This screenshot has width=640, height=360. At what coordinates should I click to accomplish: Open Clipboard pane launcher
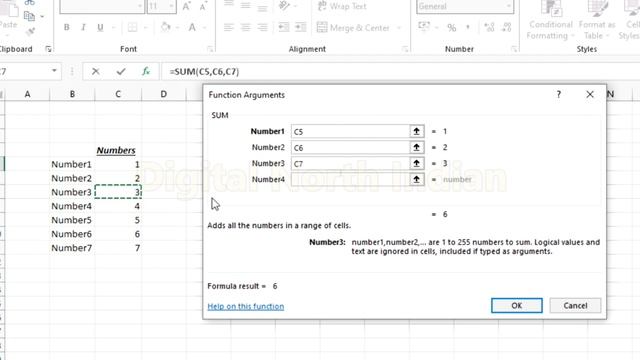[x=48, y=49]
